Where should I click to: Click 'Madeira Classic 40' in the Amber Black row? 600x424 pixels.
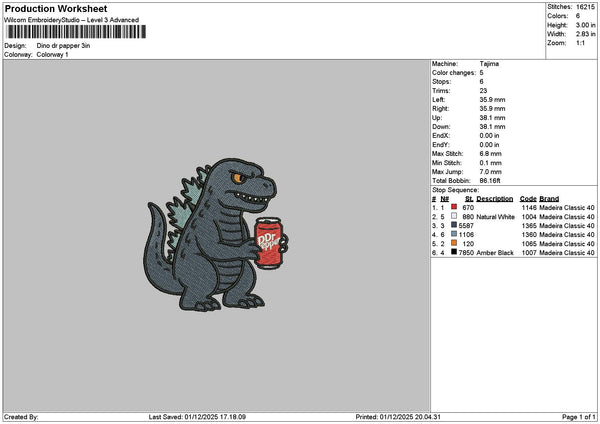pyautogui.click(x=567, y=253)
